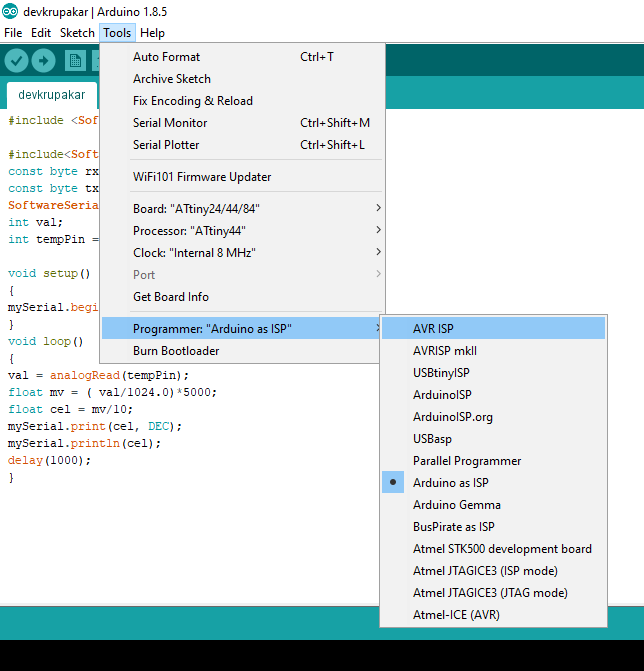Select Atmel JTAGICE3 (ISP mode)
The height and width of the screenshot is (671, 644).
click(x=493, y=571)
